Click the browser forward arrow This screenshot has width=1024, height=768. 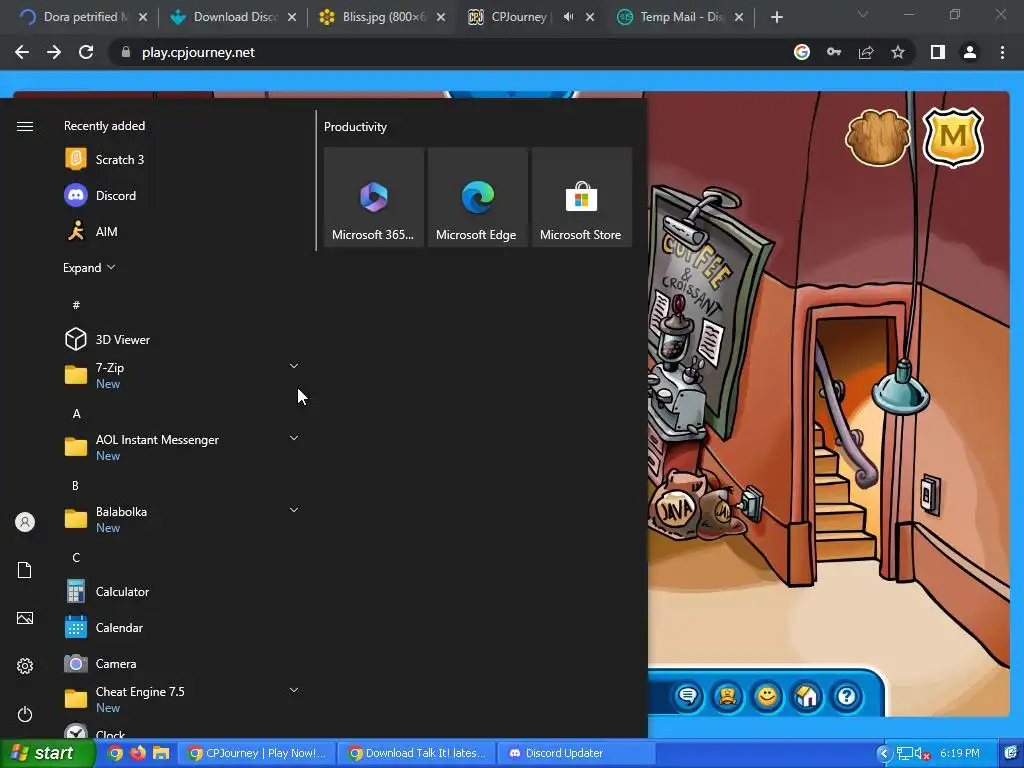coord(54,52)
